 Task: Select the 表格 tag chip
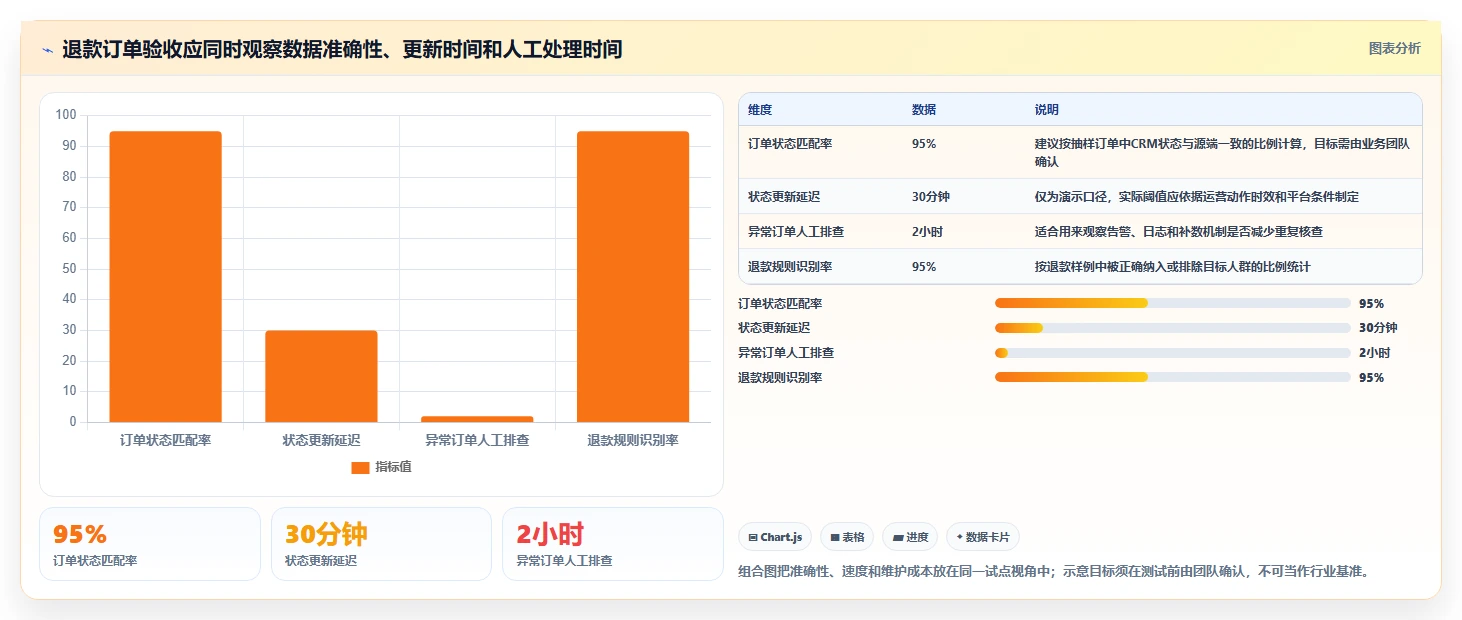pos(847,537)
